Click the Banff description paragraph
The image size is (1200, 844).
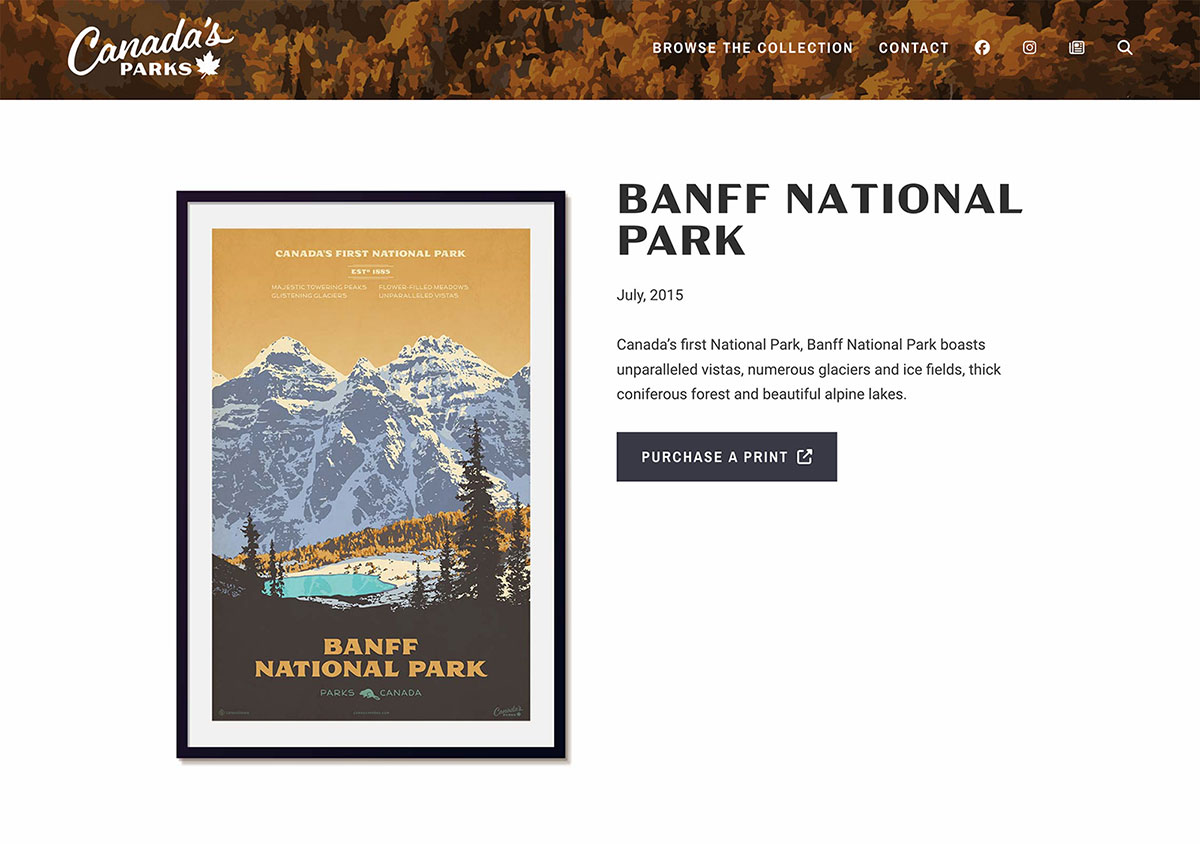[809, 370]
